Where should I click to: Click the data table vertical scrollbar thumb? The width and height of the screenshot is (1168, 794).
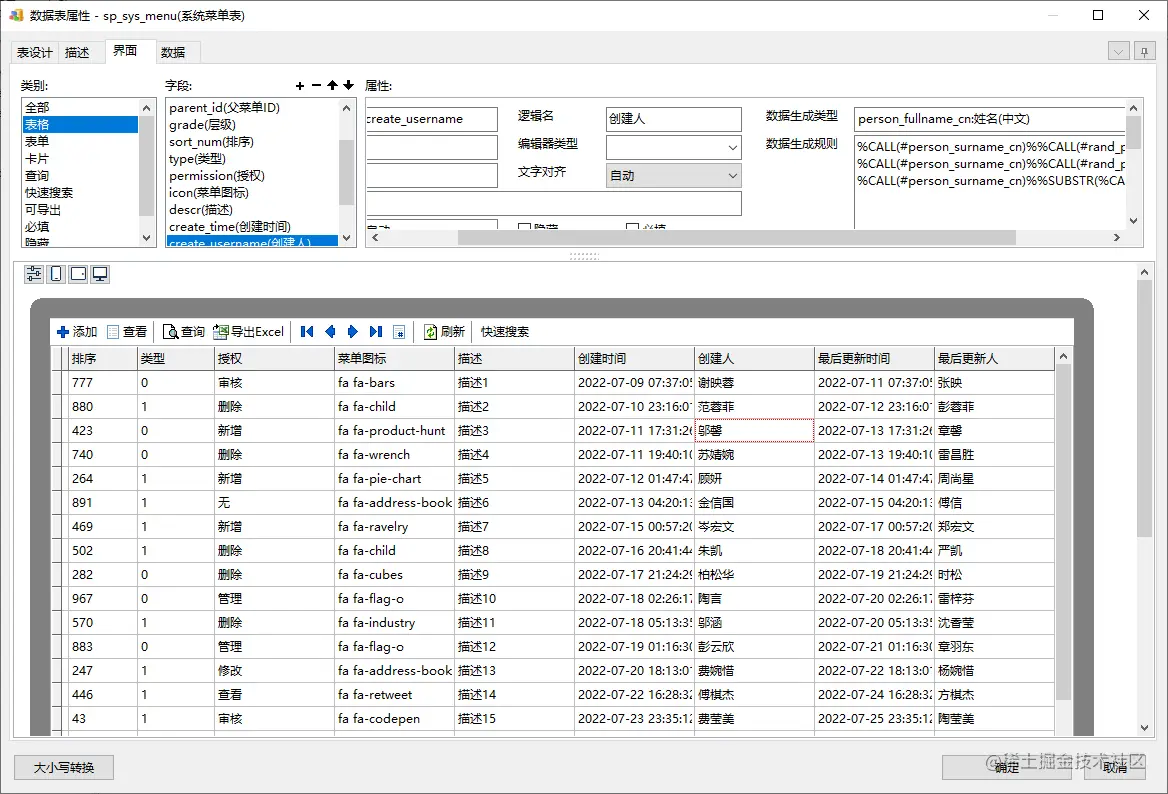(x=1063, y=533)
